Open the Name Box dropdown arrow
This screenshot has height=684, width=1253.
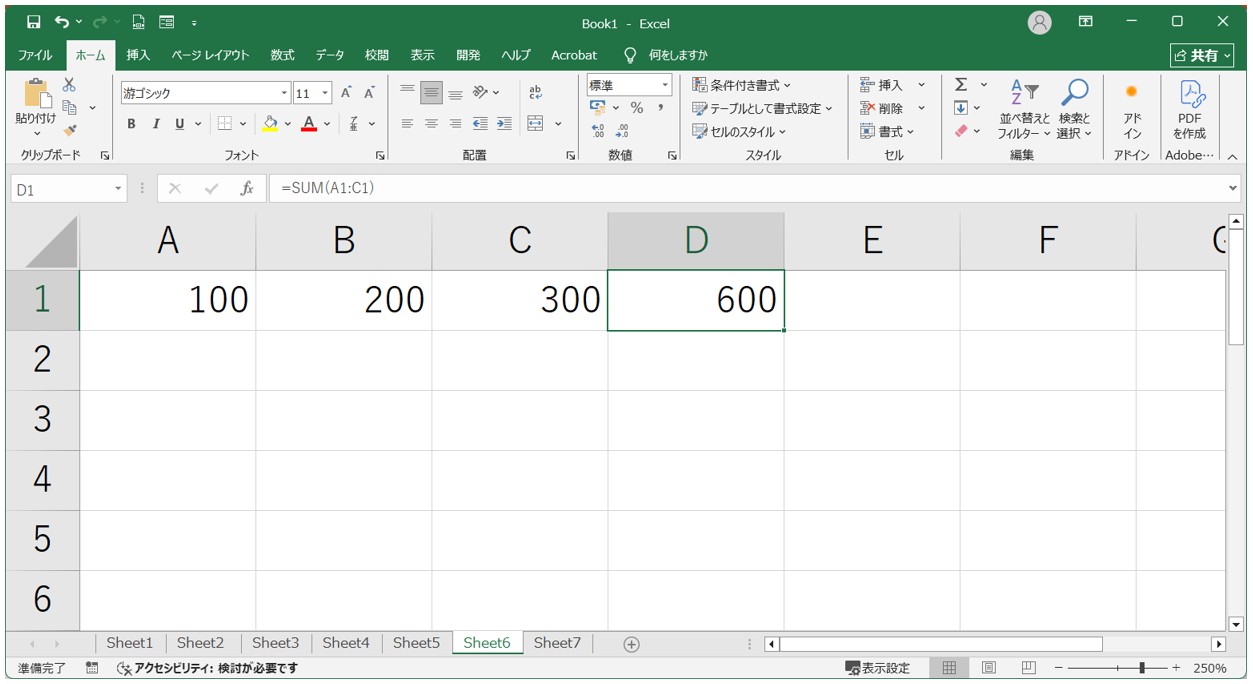click(119, 189)
